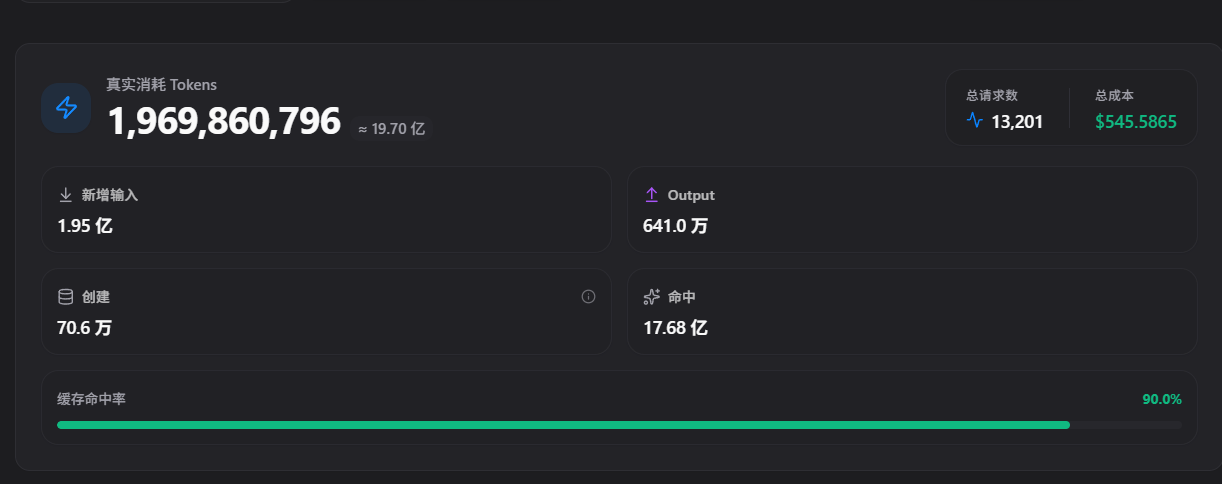Open the Output 641.0 万 card
The height and width of the screenshot is (484, 1222).
(x=912, y=209)
